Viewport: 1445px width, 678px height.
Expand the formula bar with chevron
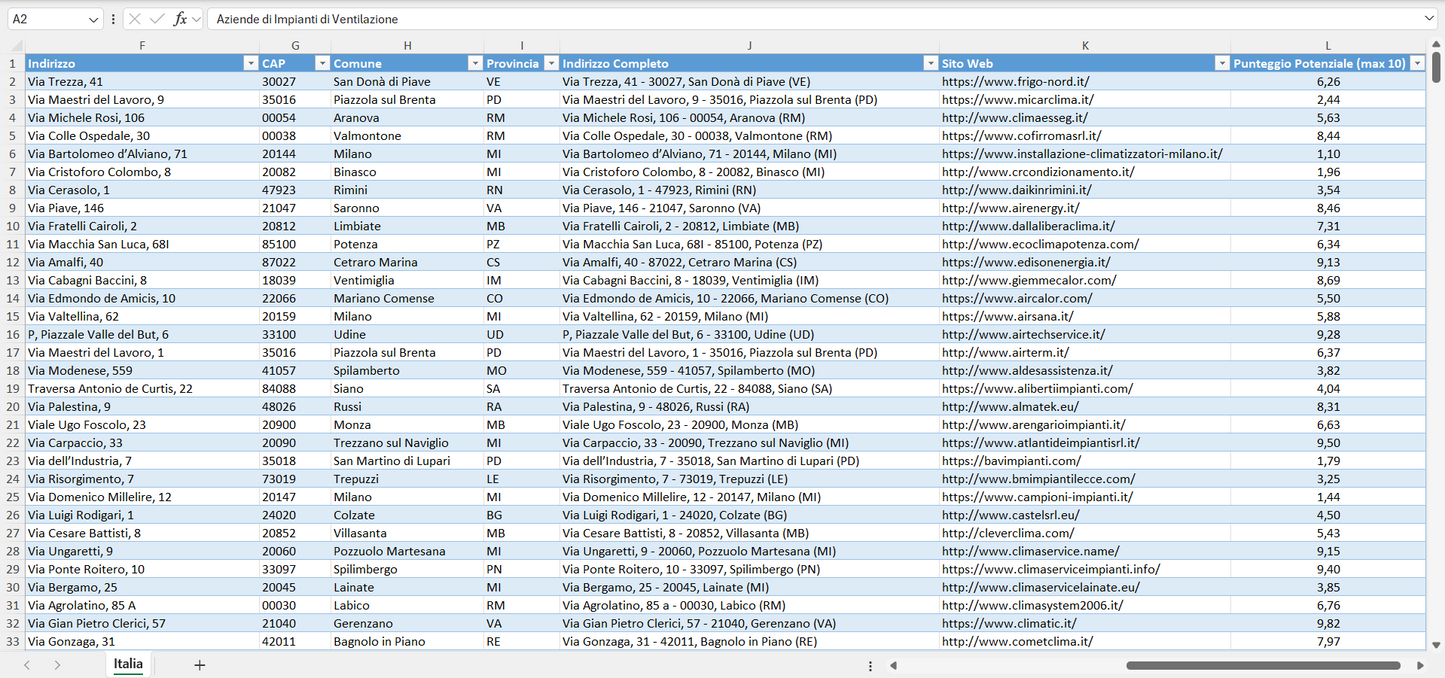coord(1429,19)
